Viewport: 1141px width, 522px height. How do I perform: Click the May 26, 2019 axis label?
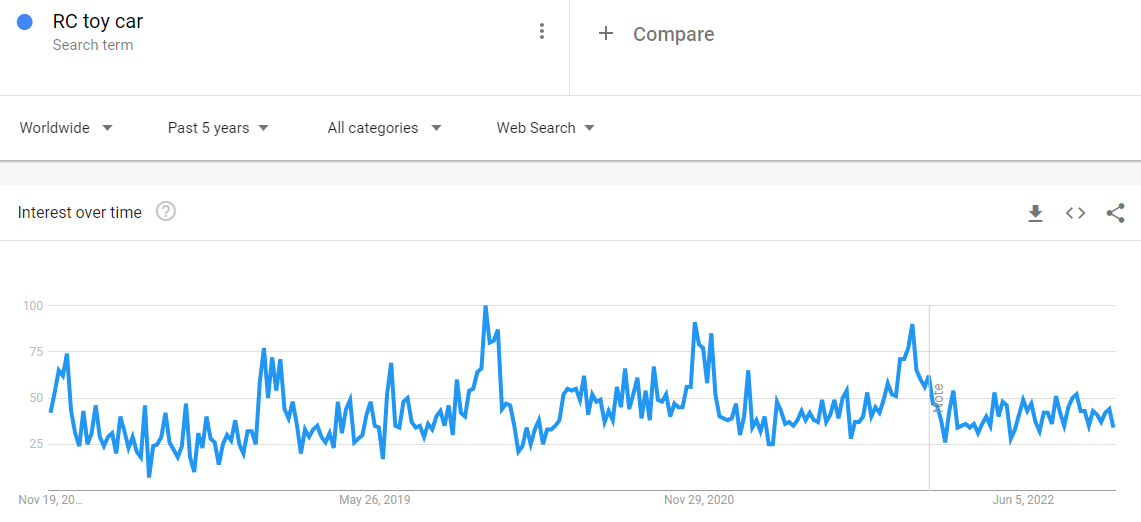(x=375, y=500)
